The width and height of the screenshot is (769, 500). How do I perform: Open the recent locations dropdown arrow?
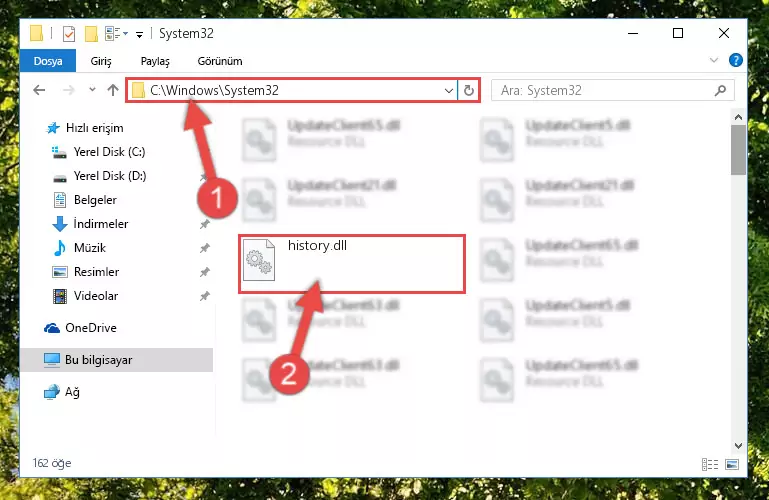[92, 90]
